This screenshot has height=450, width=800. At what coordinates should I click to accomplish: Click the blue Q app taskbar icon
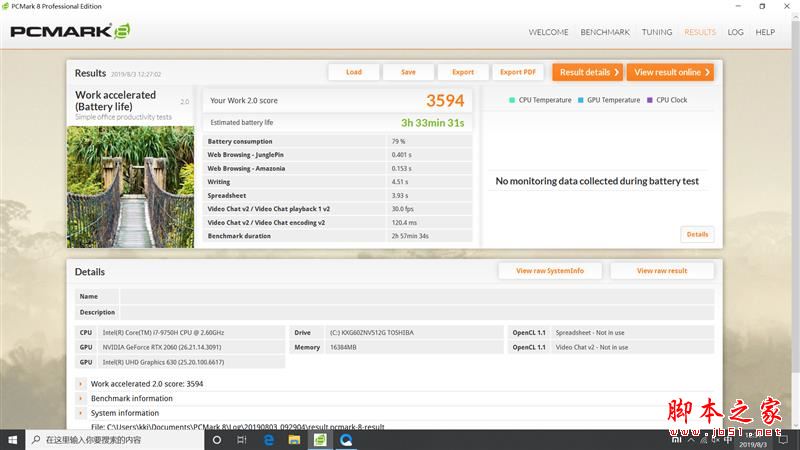coord(346,440)
